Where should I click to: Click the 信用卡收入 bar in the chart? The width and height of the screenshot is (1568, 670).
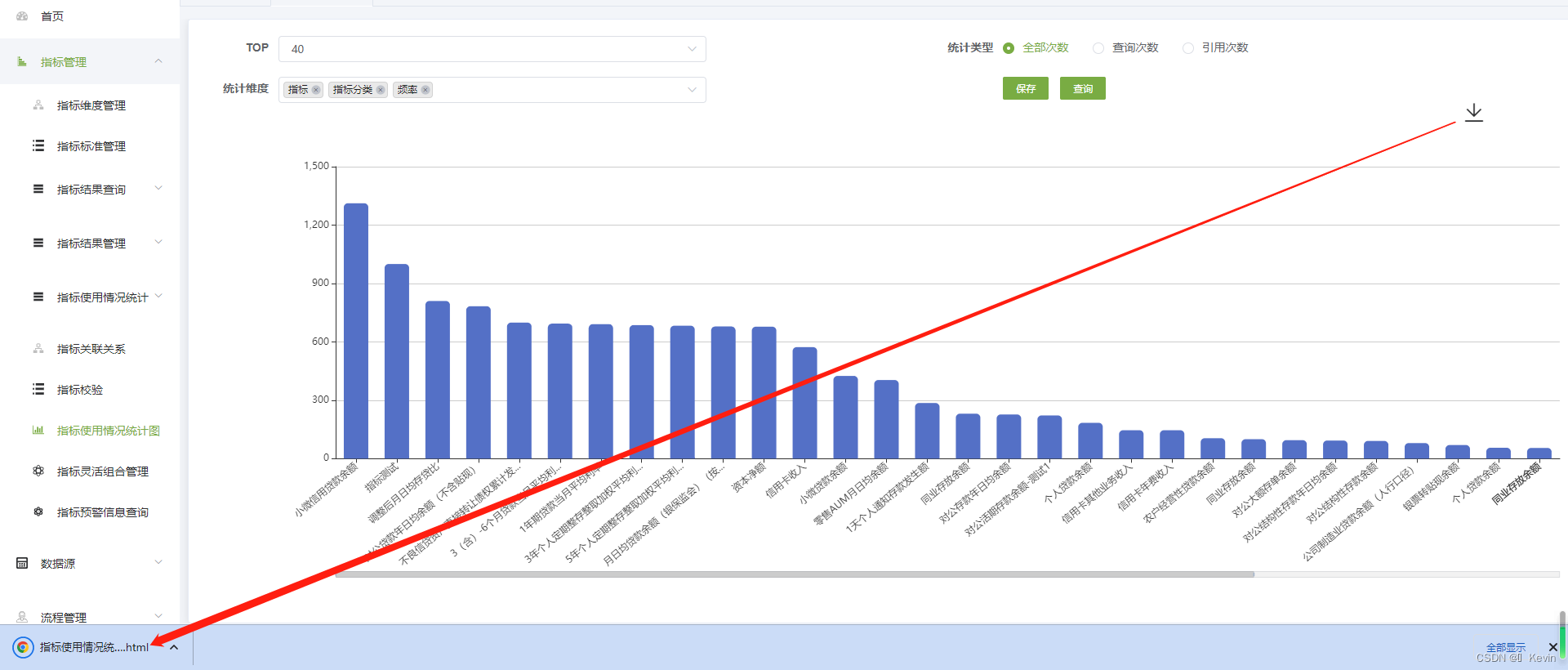[804, 403]
